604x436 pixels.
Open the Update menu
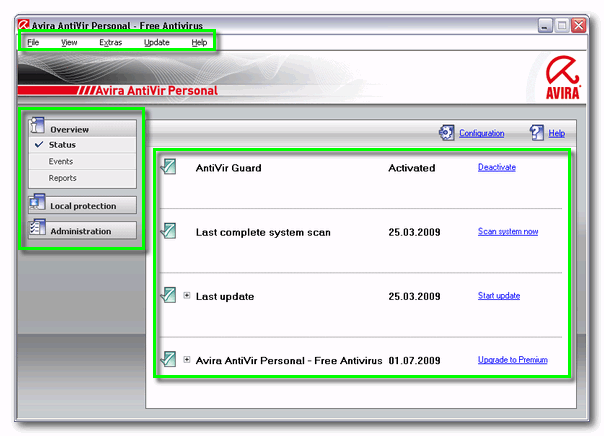(x=156, y=42)
